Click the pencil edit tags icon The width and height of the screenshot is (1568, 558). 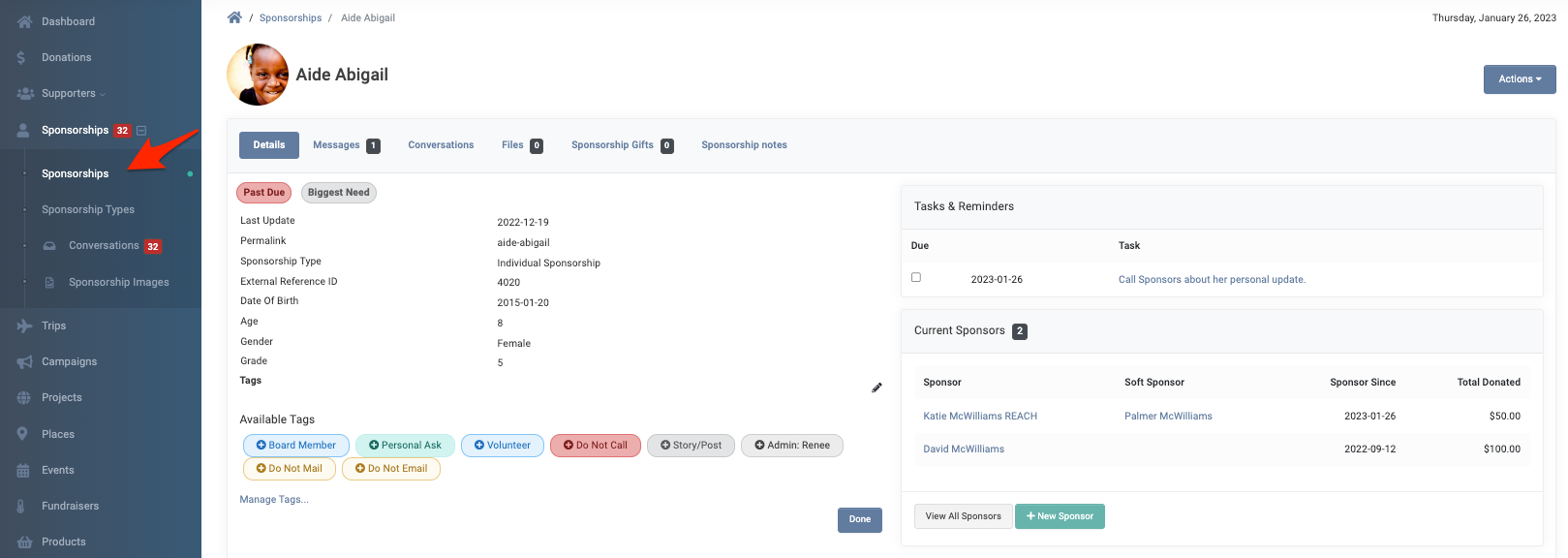pyautogui.click(x=876, y=387)
